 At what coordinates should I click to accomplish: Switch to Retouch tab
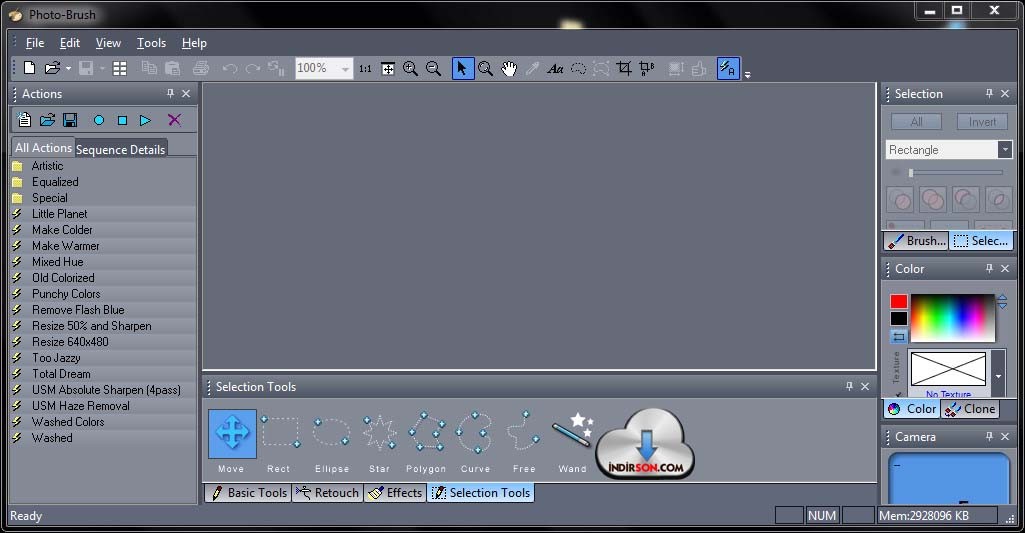(327, 492)
